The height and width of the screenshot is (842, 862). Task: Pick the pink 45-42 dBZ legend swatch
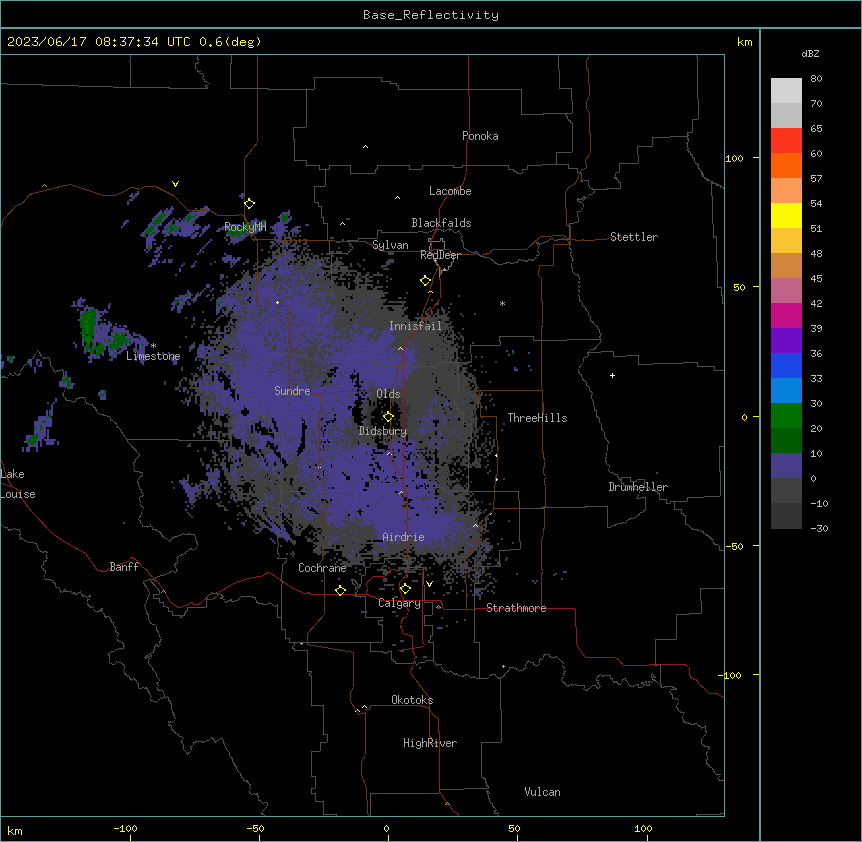(786, 291)
